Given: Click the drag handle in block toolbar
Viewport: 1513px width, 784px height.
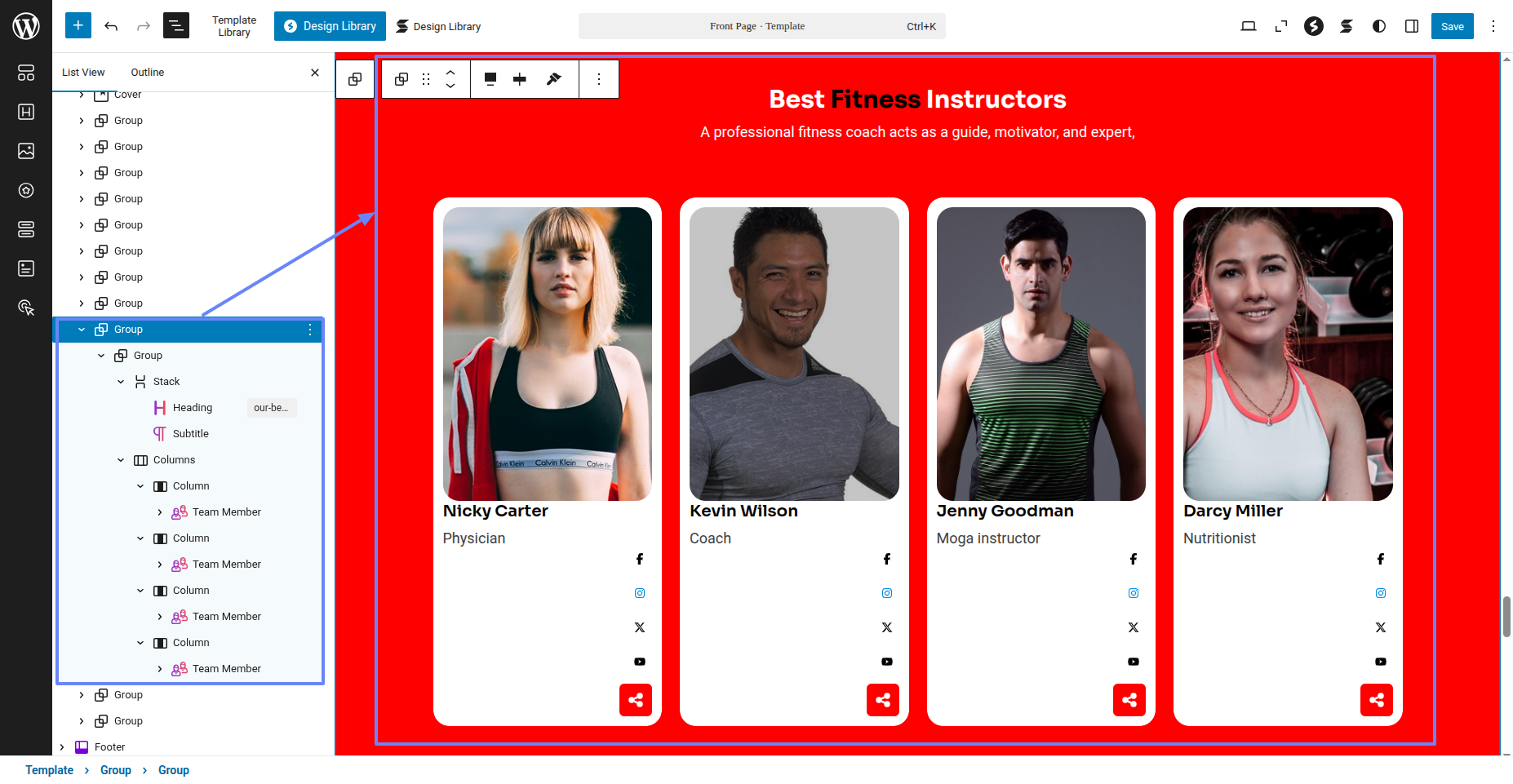Looking at the screenshot, I should pyautogui.click(x=426, y=79).
